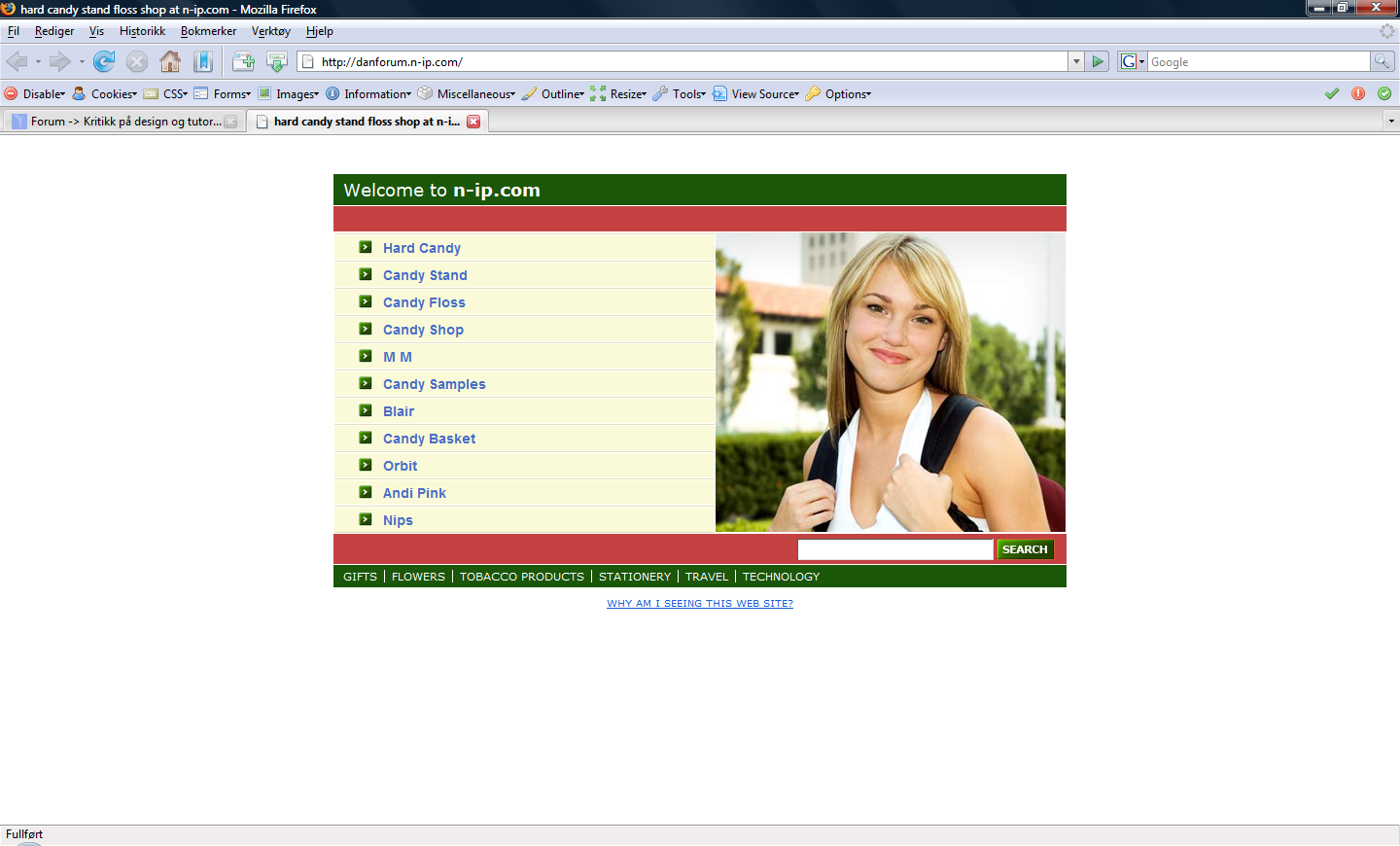This screenshot has width=1400, height=846.
Task: Stop loading the page
Action: 137,62
